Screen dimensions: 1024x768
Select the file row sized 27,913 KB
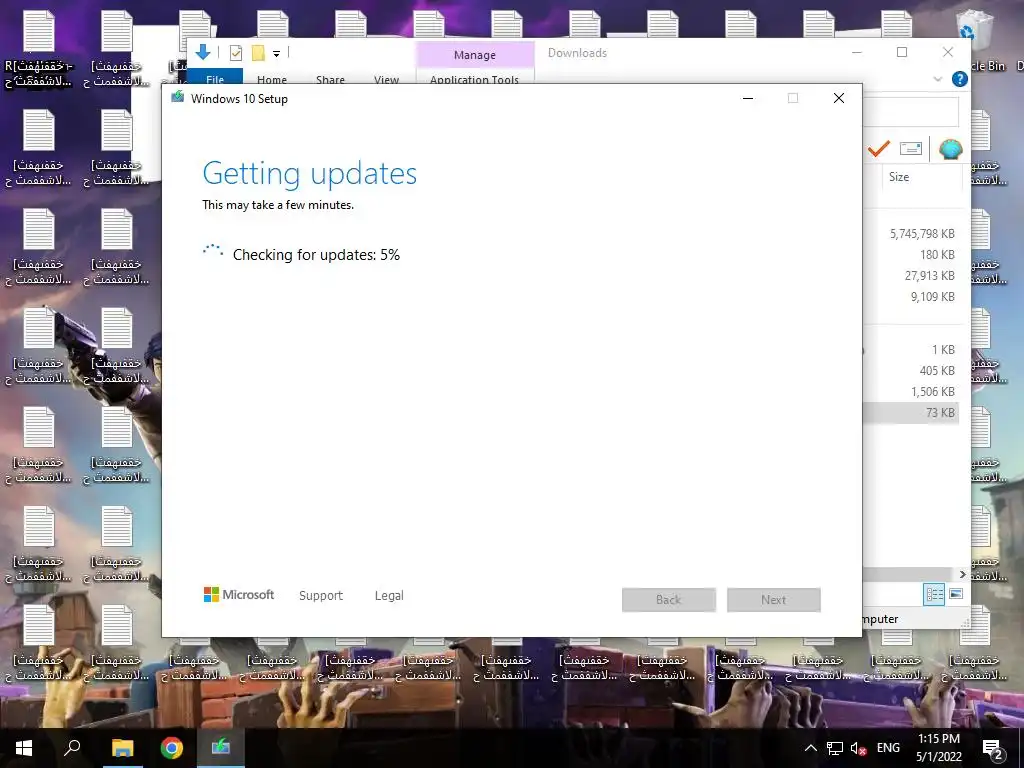(912, 276)
